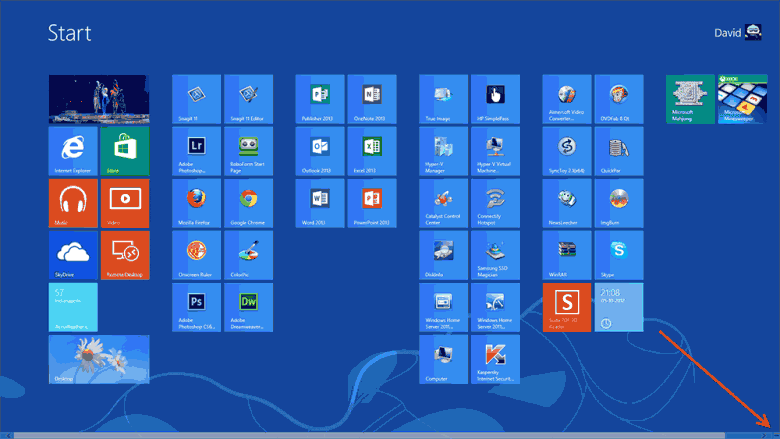This screenshot has width=780, height=439.
Task: Click the horizontal scrollbar thumb
Action: (x=369, y=436)
